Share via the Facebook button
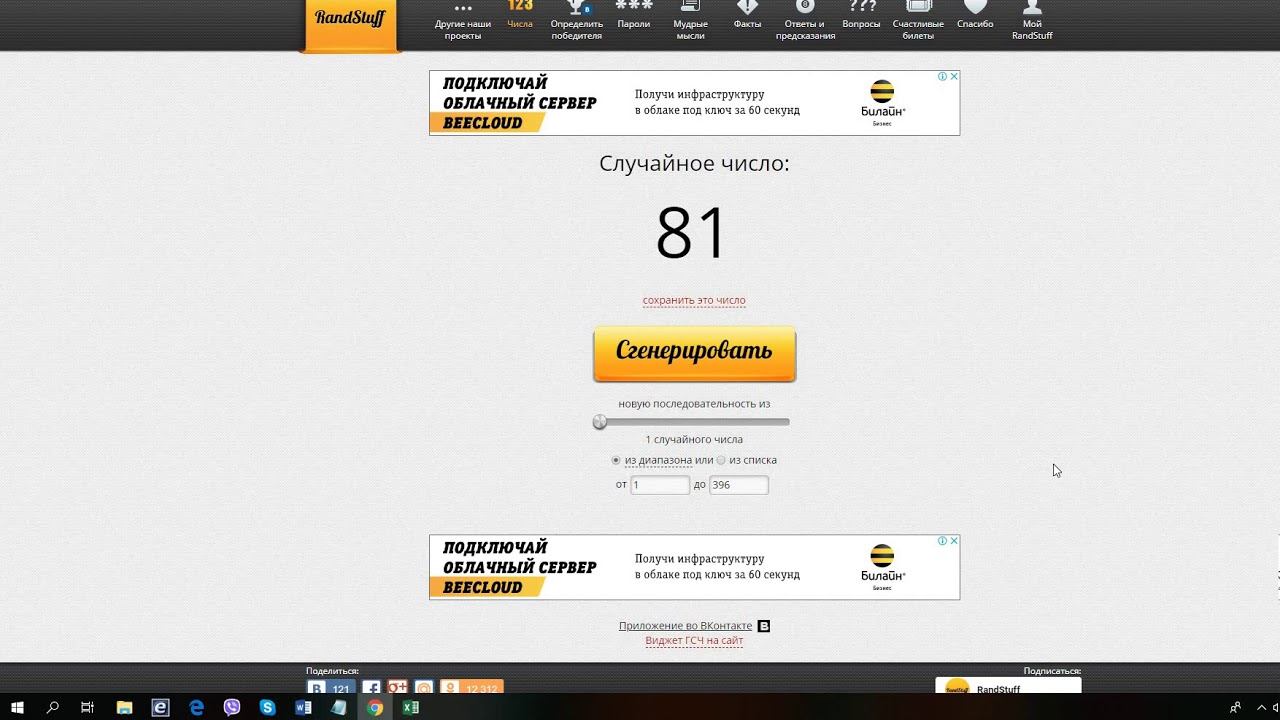1280x720 pixels. [x=371, y=688]
